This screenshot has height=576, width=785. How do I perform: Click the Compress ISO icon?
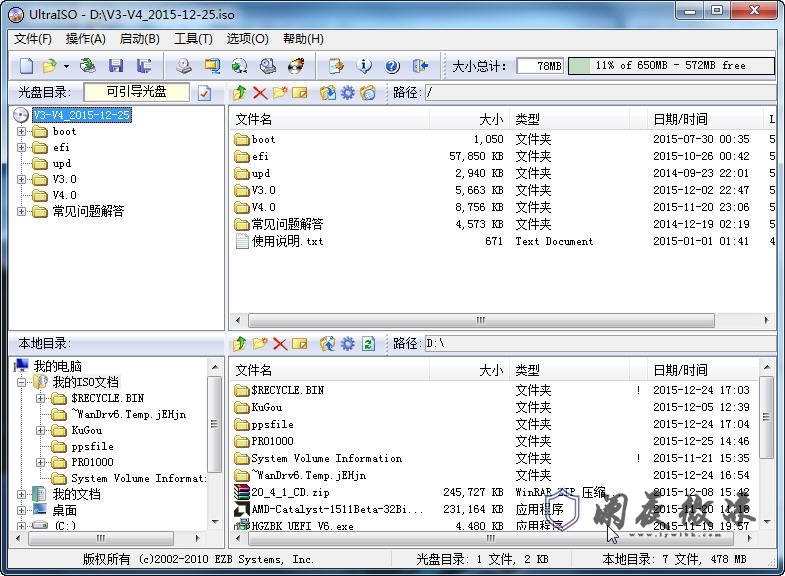coord(212,66)
